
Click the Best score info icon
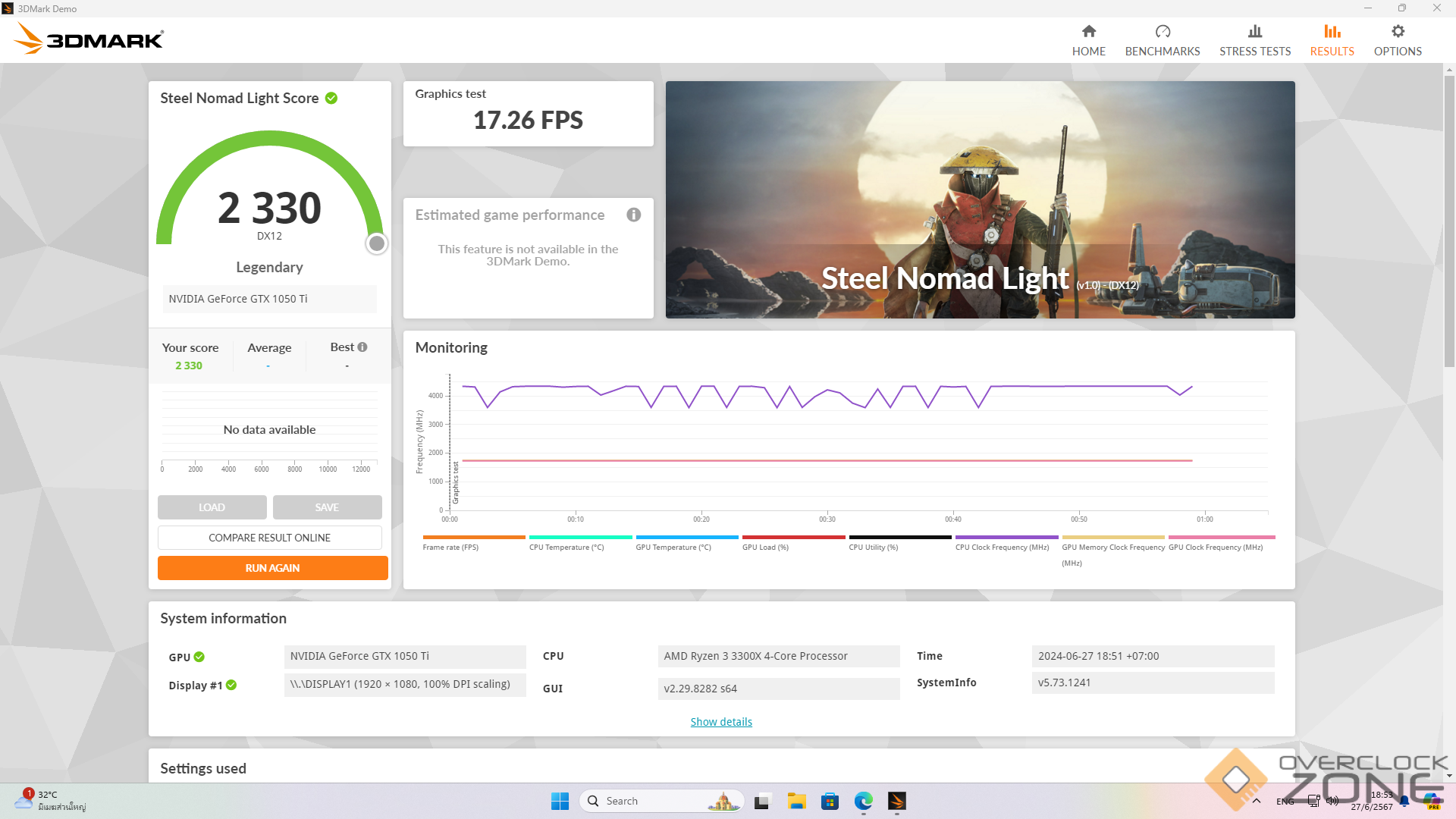362,347
